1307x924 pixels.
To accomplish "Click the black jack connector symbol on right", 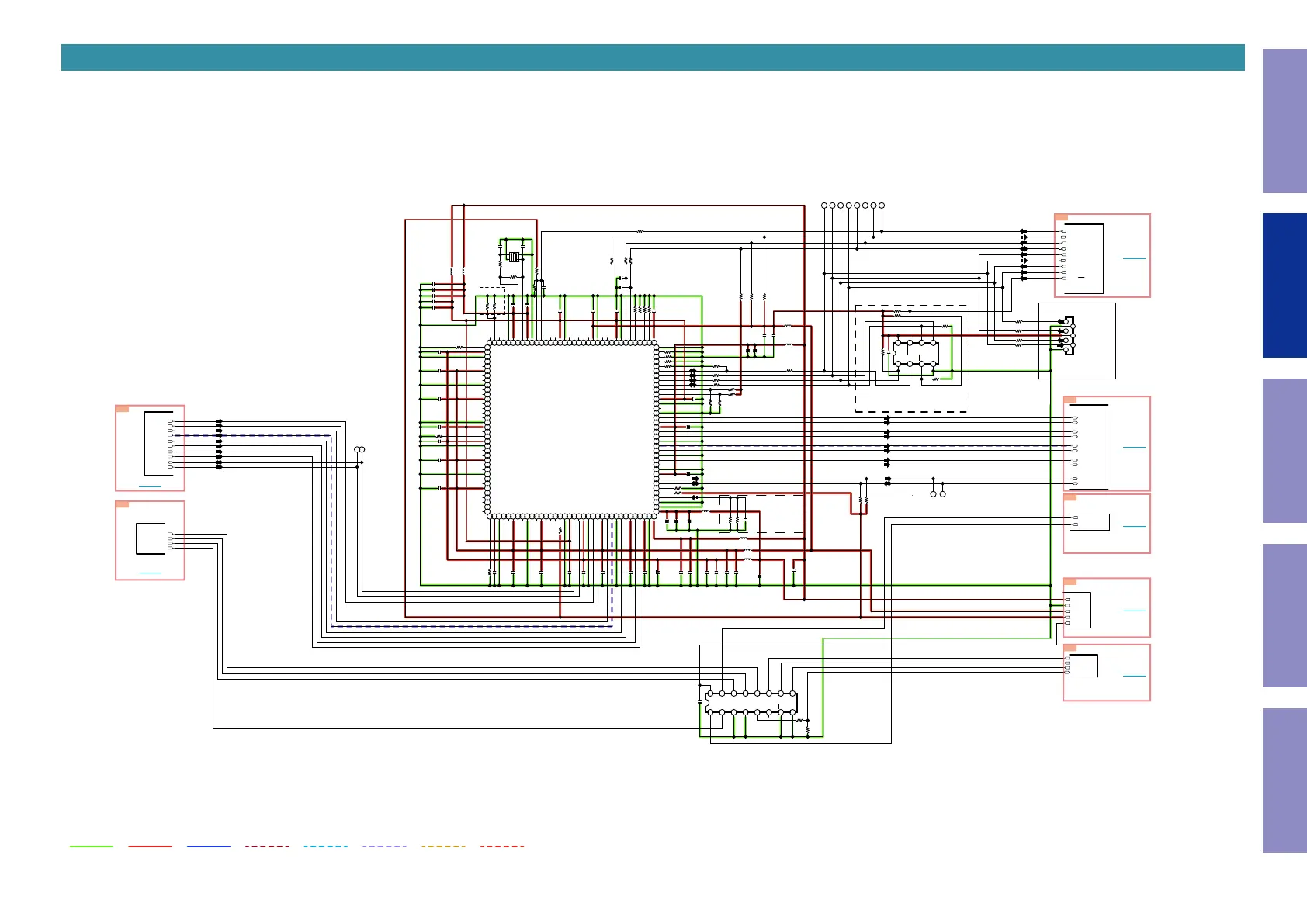I will coord(1069,336).
